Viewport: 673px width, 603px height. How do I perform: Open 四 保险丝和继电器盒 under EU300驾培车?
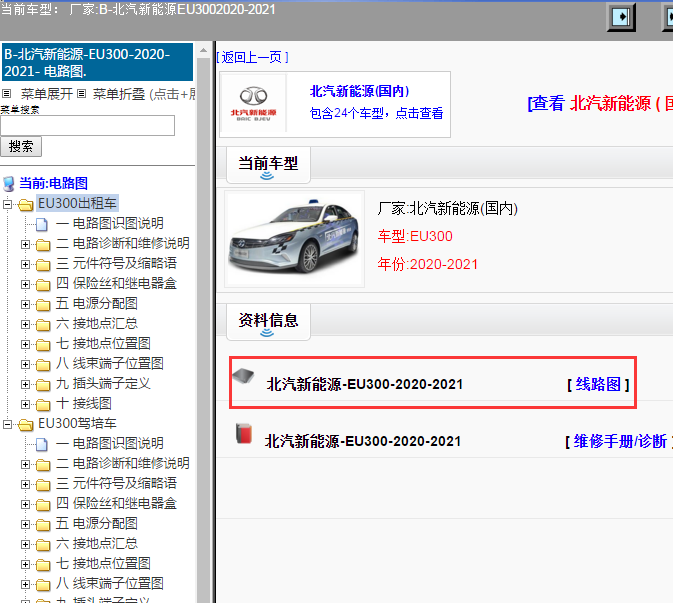point(116,503)
